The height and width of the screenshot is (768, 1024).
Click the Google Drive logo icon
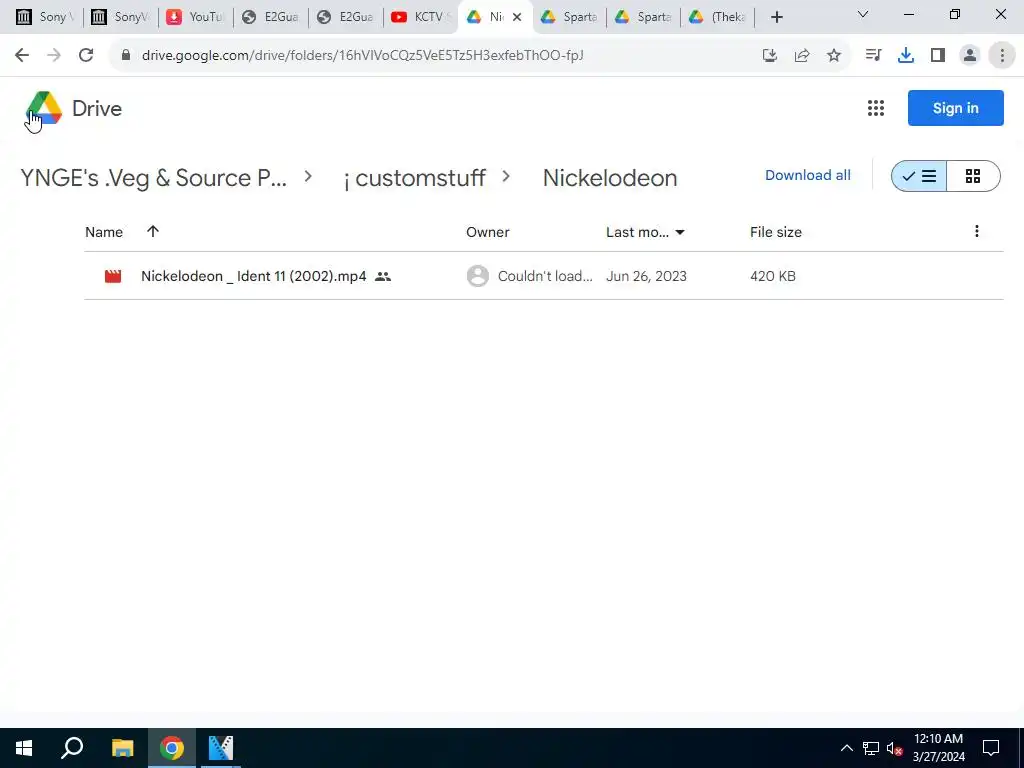(44, 108)
